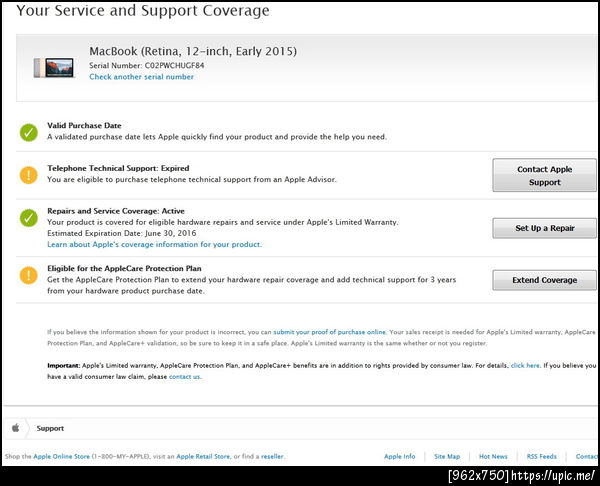
Task: Open submit your proof of purchase online link
Action: click(x=329, y=332)
